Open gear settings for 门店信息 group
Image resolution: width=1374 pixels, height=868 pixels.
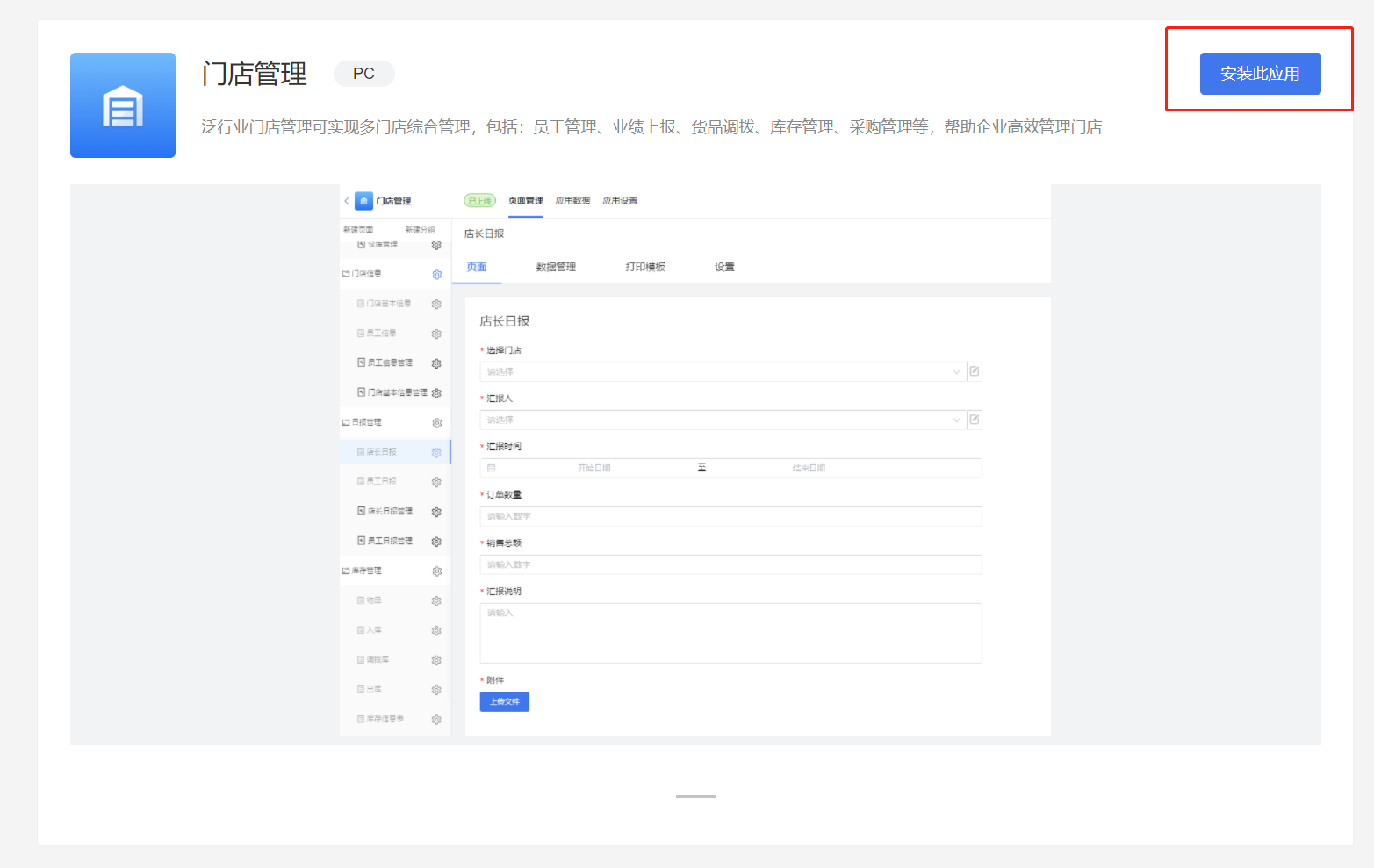(x=437, y=275)
